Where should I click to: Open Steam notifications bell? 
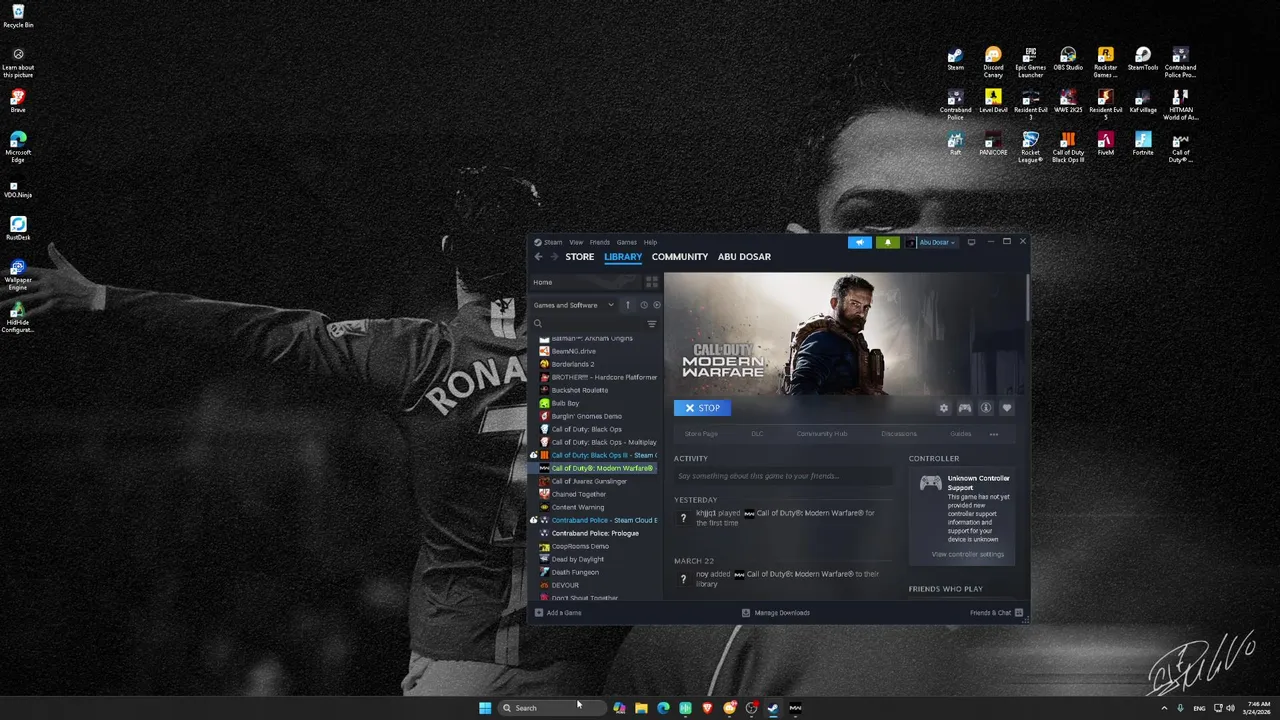pos(887,242)
